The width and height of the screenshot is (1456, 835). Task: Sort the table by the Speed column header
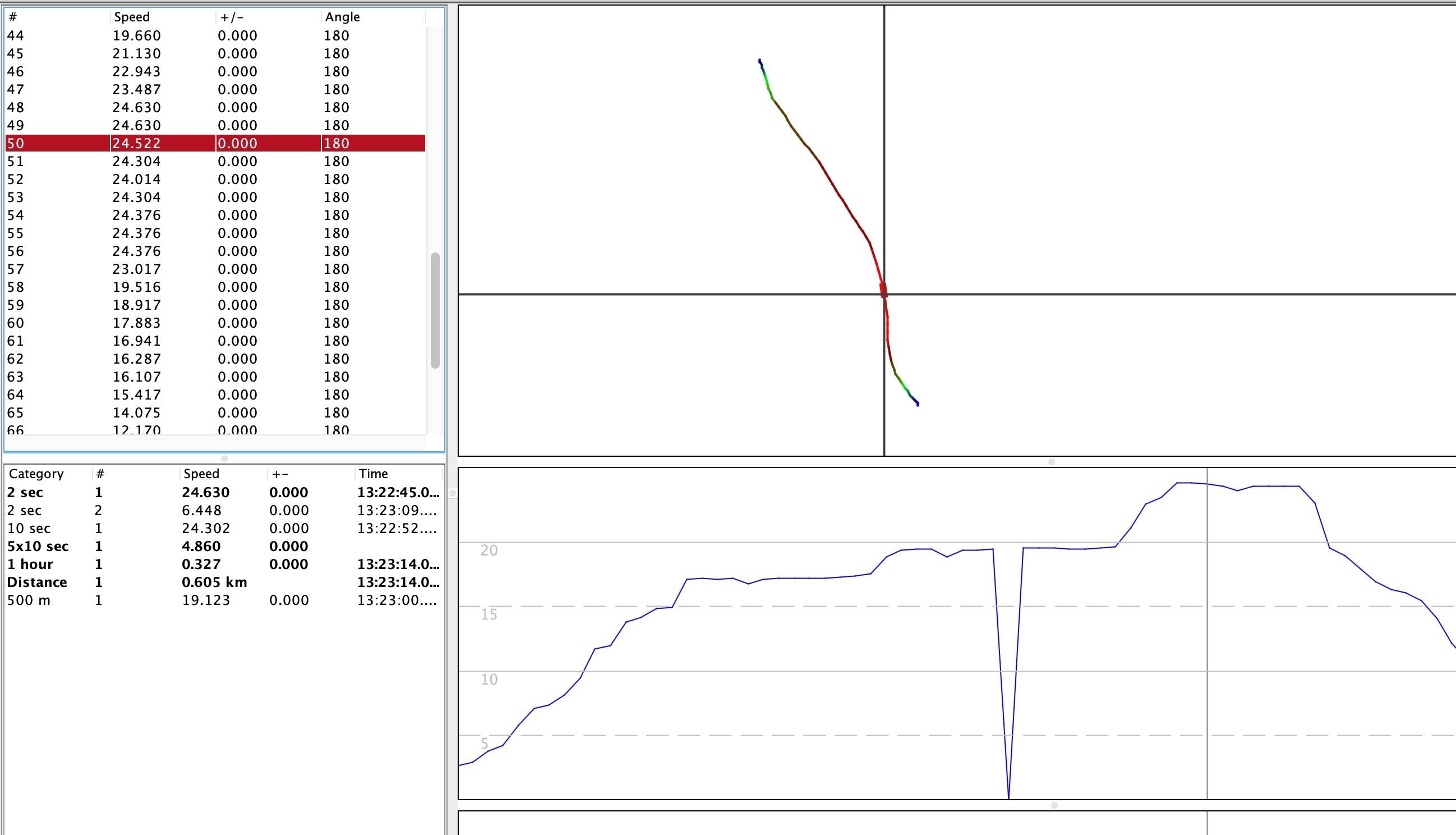click(132, 17)
